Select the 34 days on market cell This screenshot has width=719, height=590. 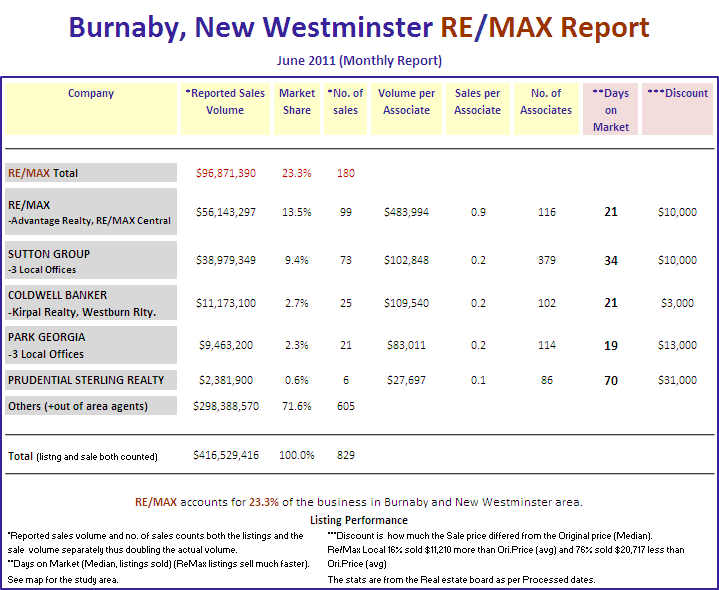[610, 260]
